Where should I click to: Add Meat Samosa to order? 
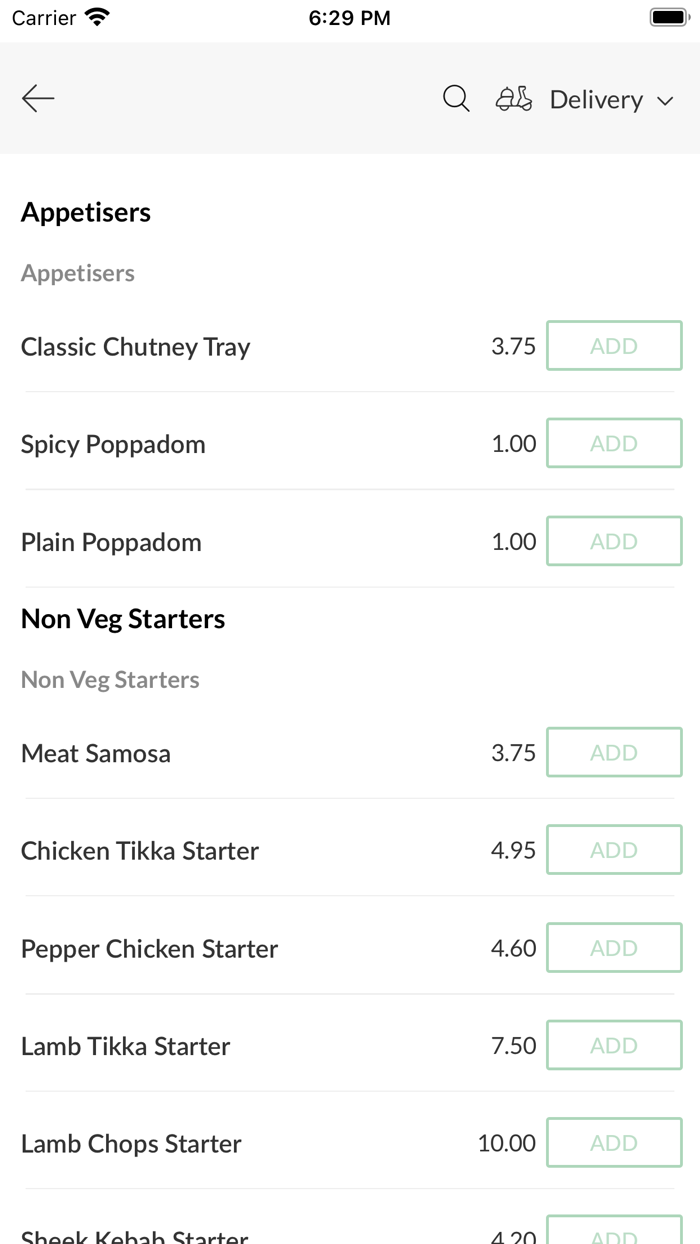[x=614, y=752]
